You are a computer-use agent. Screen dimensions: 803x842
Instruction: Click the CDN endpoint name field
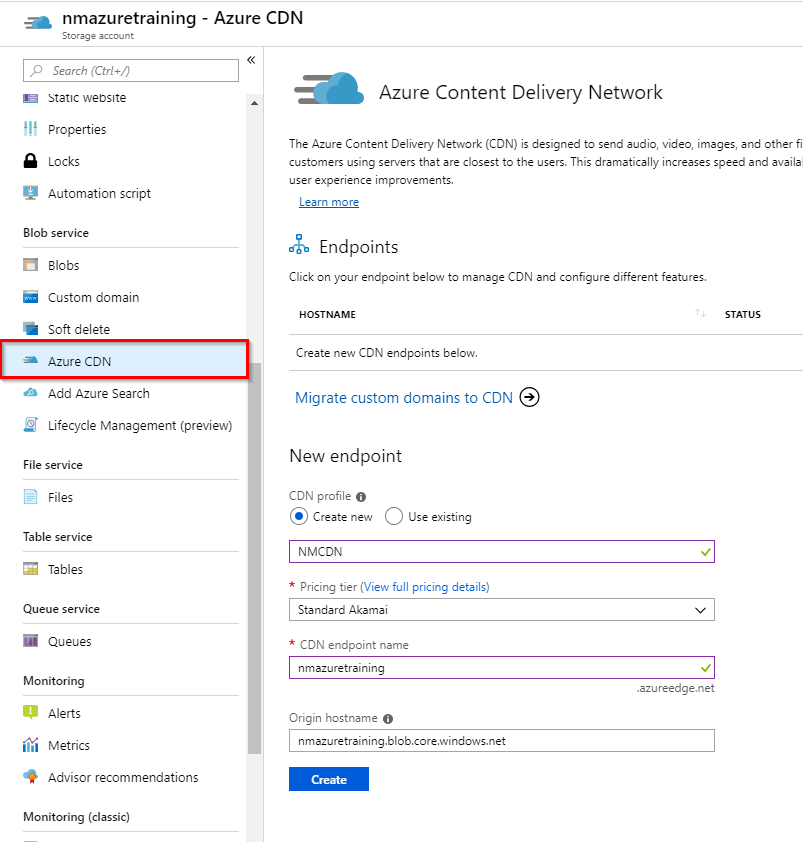click(x=495, y=668)
